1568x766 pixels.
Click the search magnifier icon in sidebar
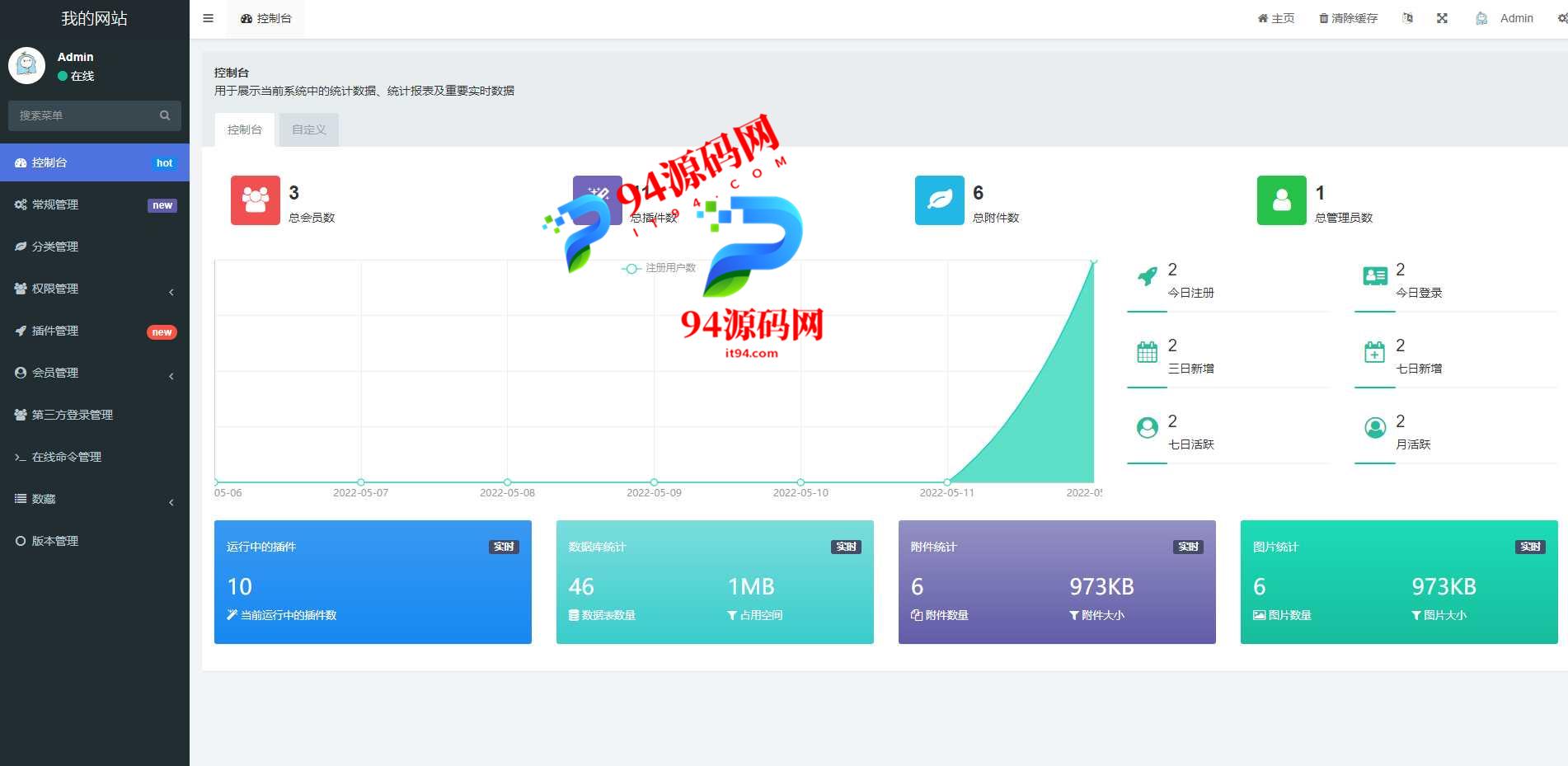click(x=165, y=115)
